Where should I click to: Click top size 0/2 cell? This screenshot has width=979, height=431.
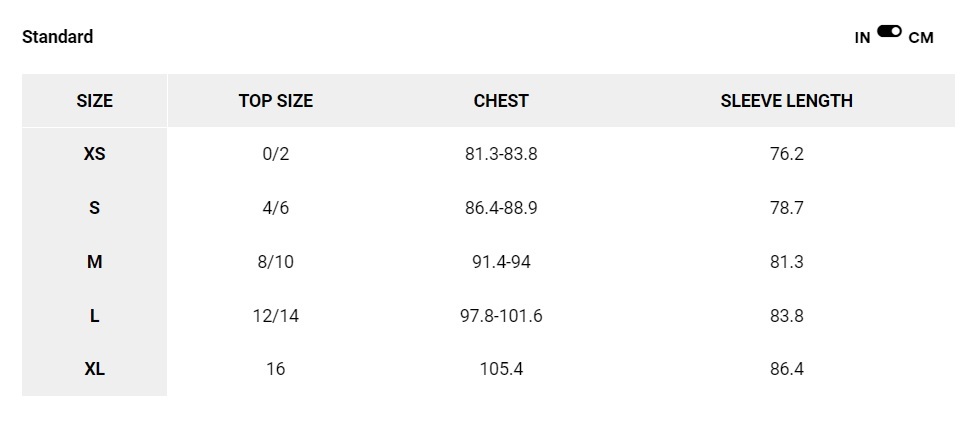(x=276, y=155)
